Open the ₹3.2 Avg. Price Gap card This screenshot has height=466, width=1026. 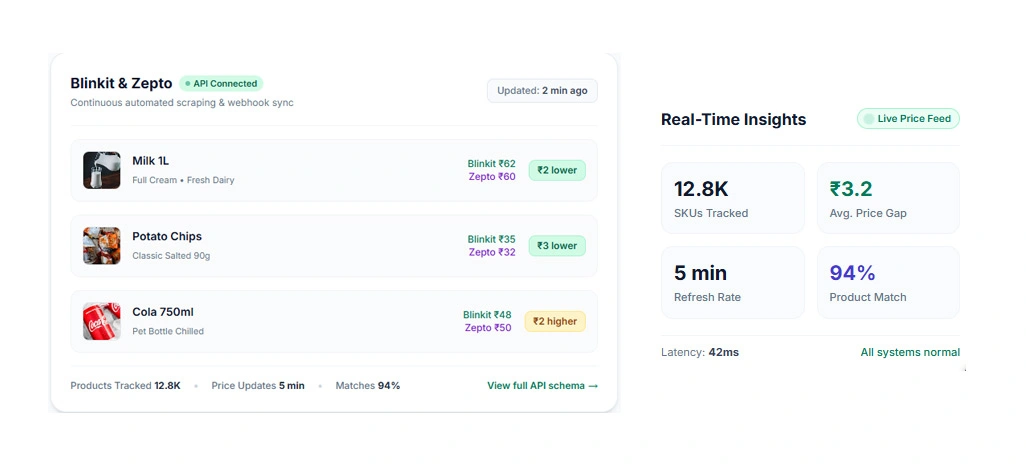tap(888, 198)
